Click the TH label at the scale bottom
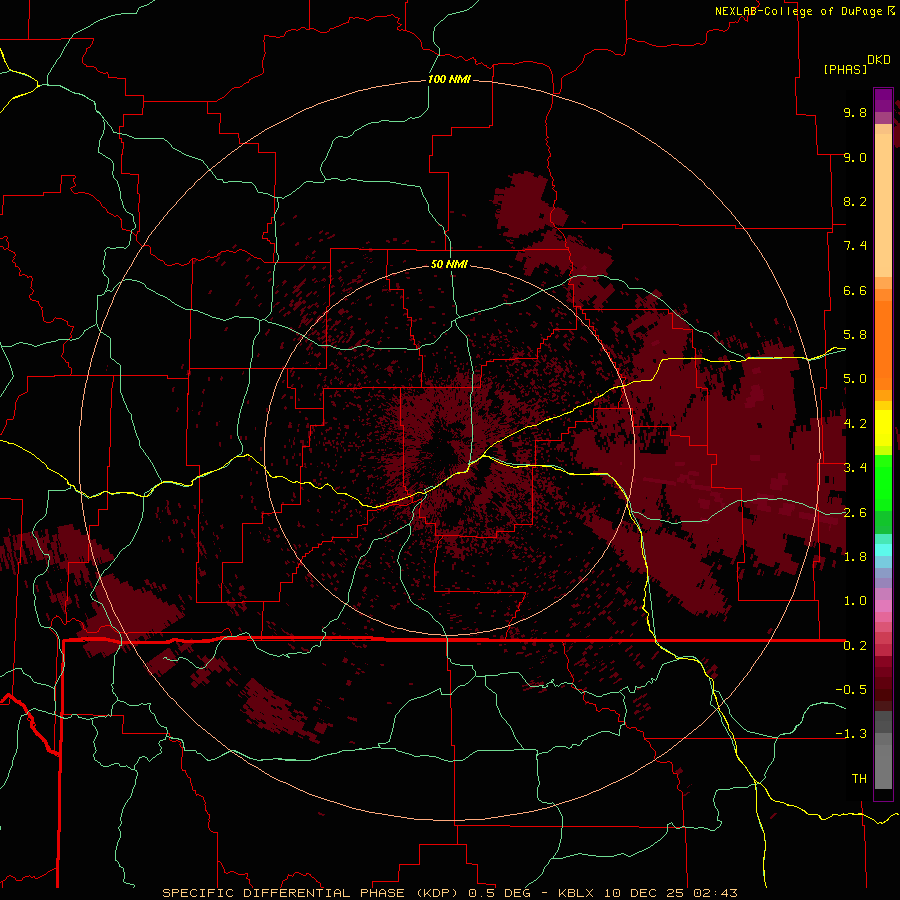900x900 pixels. (x=859, y=779)
